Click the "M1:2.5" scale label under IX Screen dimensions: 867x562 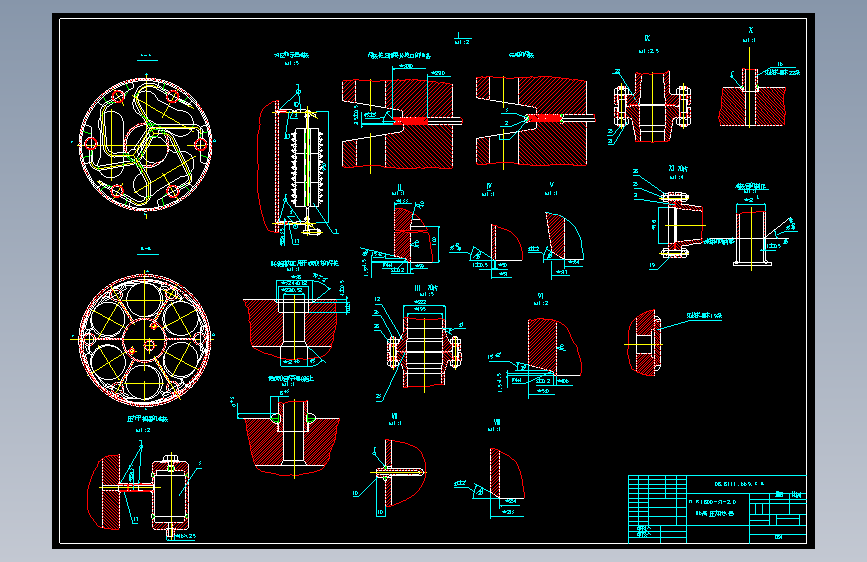[649, 51]
